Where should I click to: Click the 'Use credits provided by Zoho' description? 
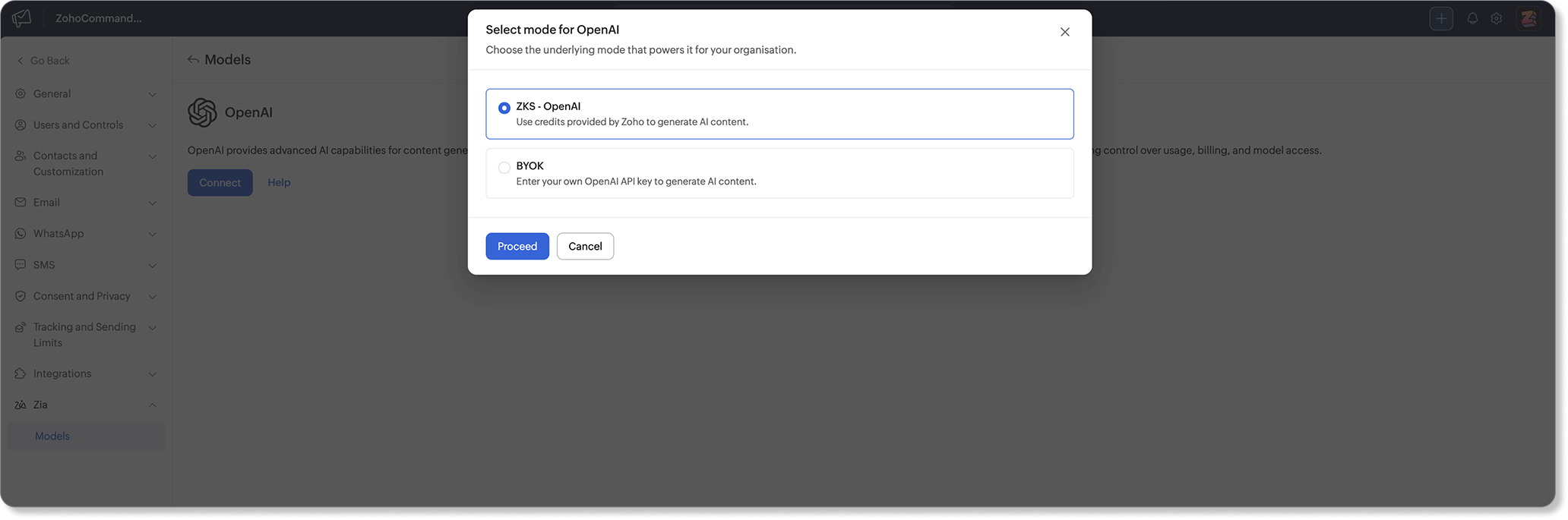point(632,122)
